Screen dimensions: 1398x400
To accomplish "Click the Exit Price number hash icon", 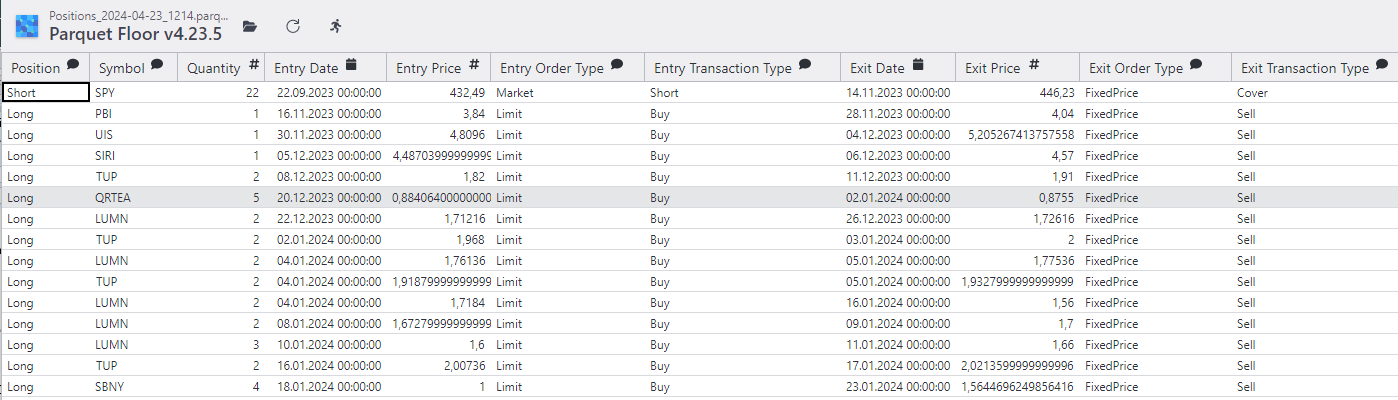I will click(1034, 66).
